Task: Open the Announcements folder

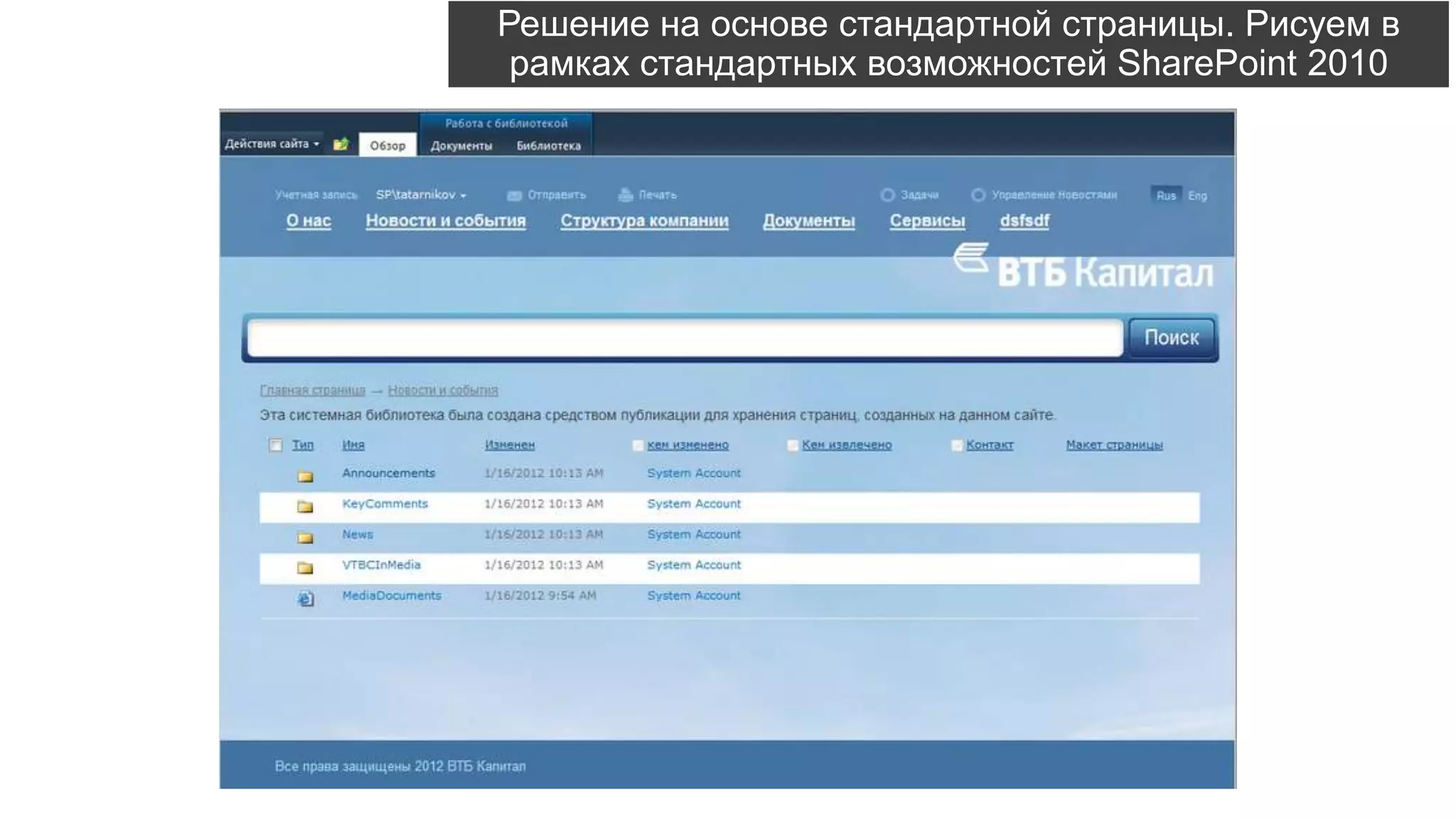Action: point(388,473)
